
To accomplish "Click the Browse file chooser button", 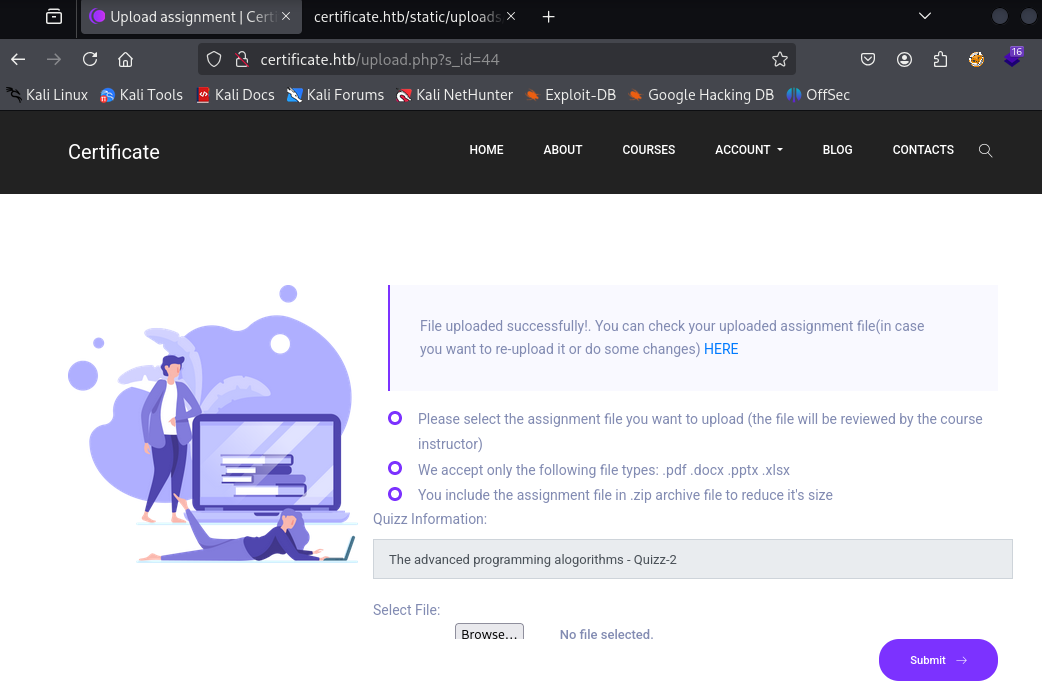I will tap(489, 634).
